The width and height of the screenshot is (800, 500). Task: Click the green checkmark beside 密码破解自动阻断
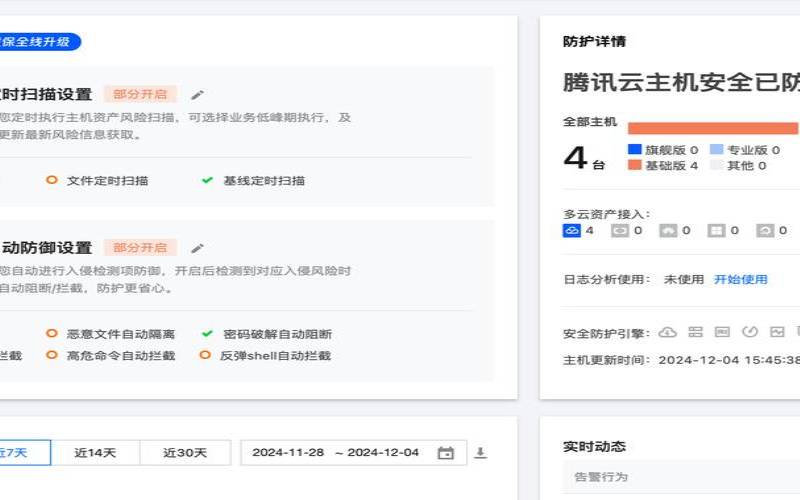(x=207, y=334)
